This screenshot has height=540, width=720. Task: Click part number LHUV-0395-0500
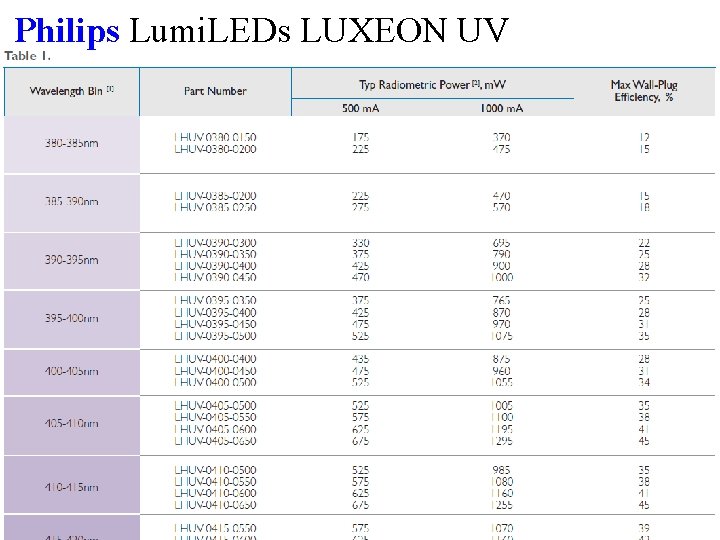pyautogui.click(x=215, y=336)
